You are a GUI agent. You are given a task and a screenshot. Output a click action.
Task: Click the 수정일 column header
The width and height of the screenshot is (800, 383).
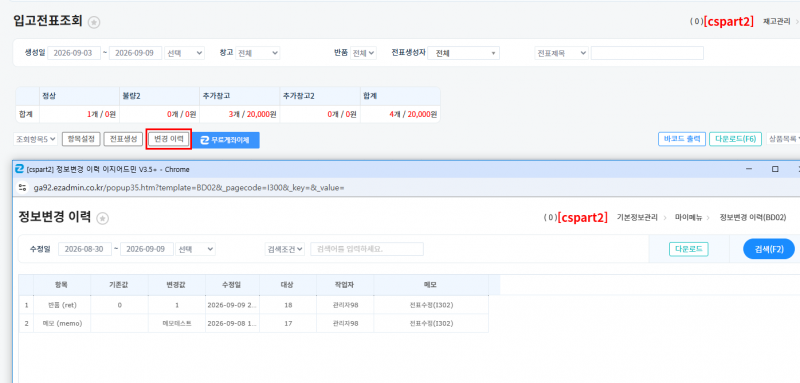coord(233,285)
